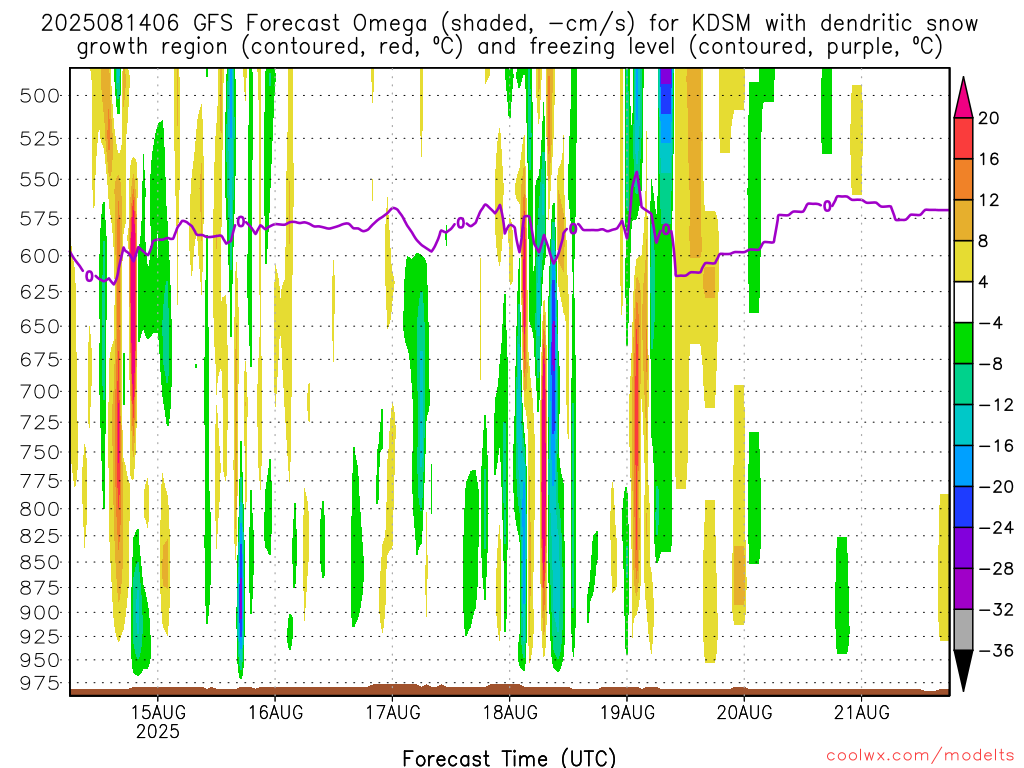Click the 800 pressure level label
The width and height of the screenshot is (1024, 768).
pos(39,509)
